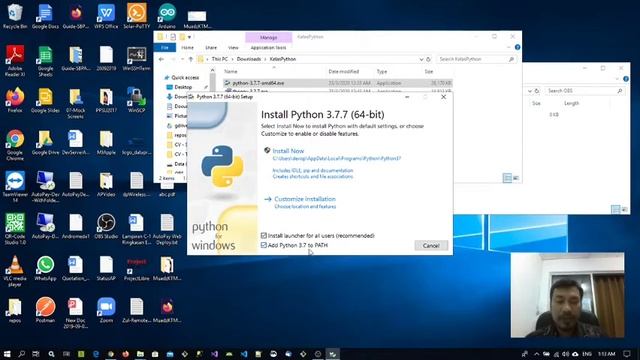Launch WinSCP desktop shortcut
This screenshot has height=360, width=640.
click(136, 100)
